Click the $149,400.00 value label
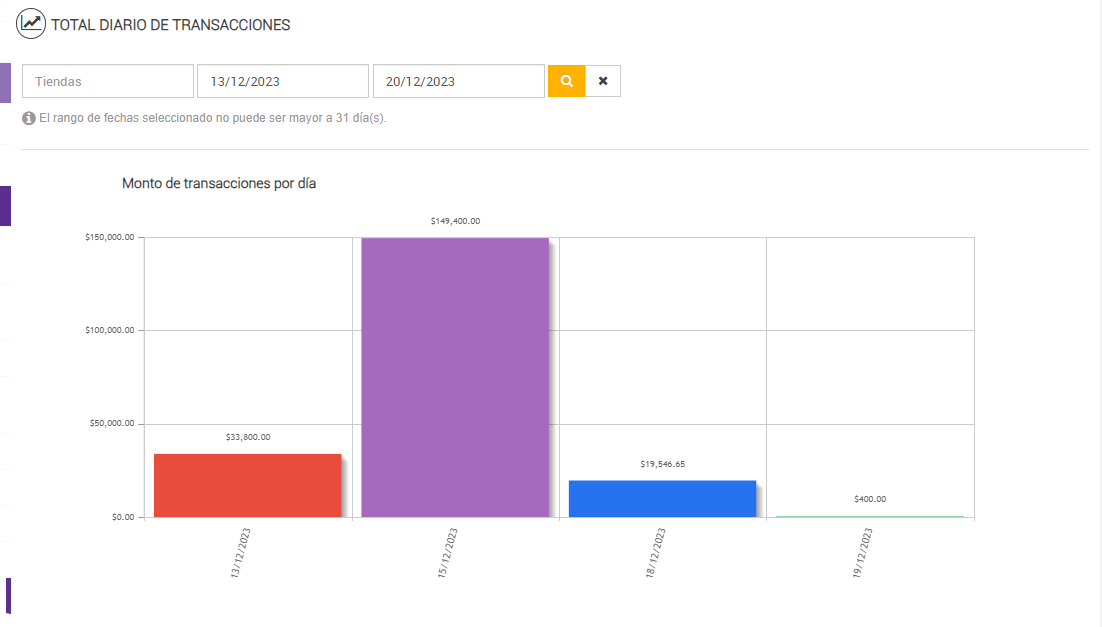1102x627 pixels. tap(455, 221)
